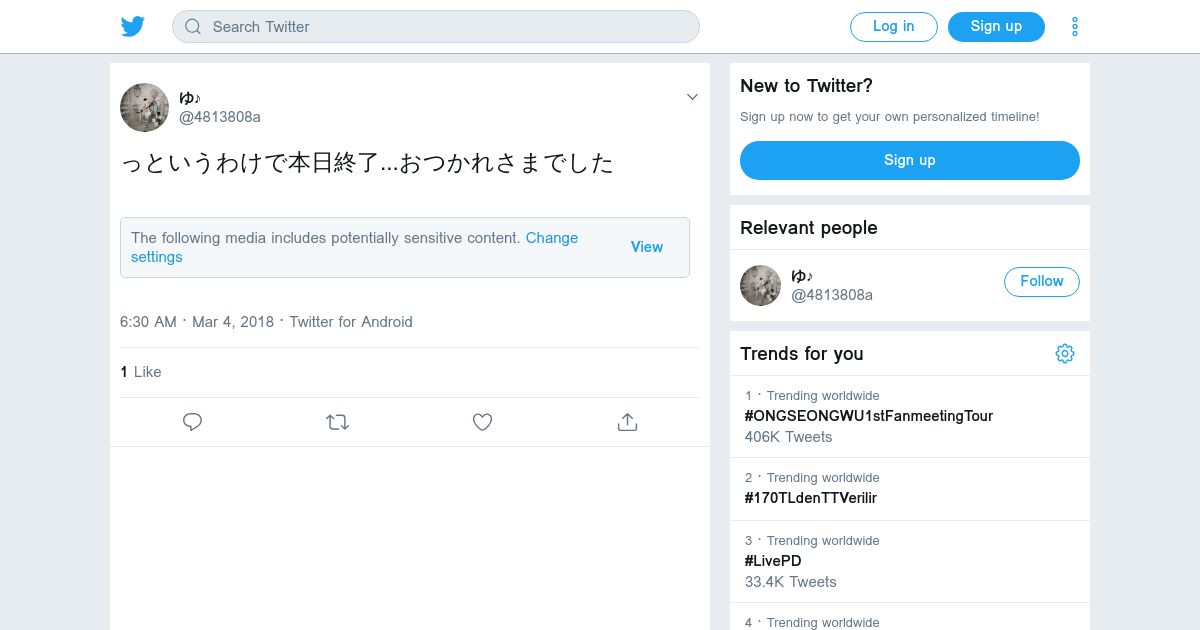Expand the tweet options chevron
The image size is (1200, 630).
tap(692, 97)
